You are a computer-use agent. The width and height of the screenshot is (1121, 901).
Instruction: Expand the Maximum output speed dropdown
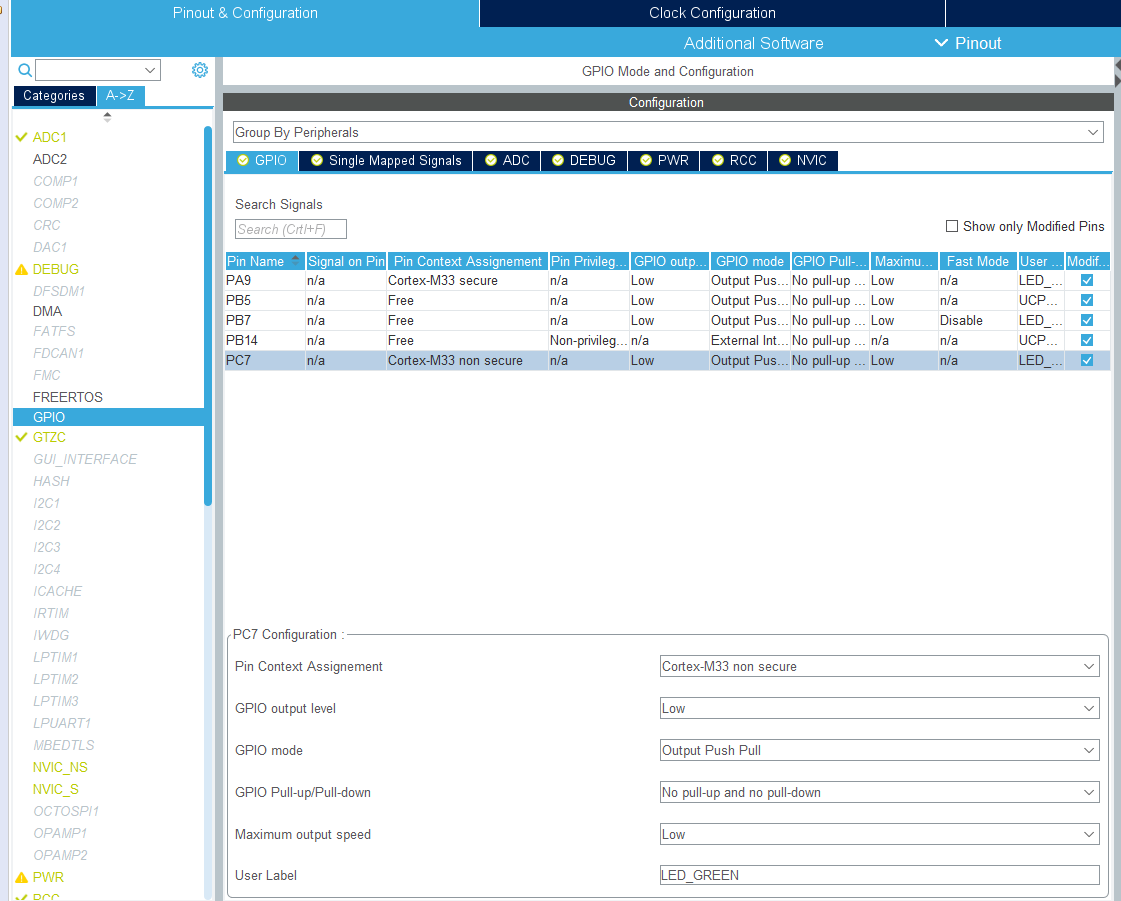[878, 834]
